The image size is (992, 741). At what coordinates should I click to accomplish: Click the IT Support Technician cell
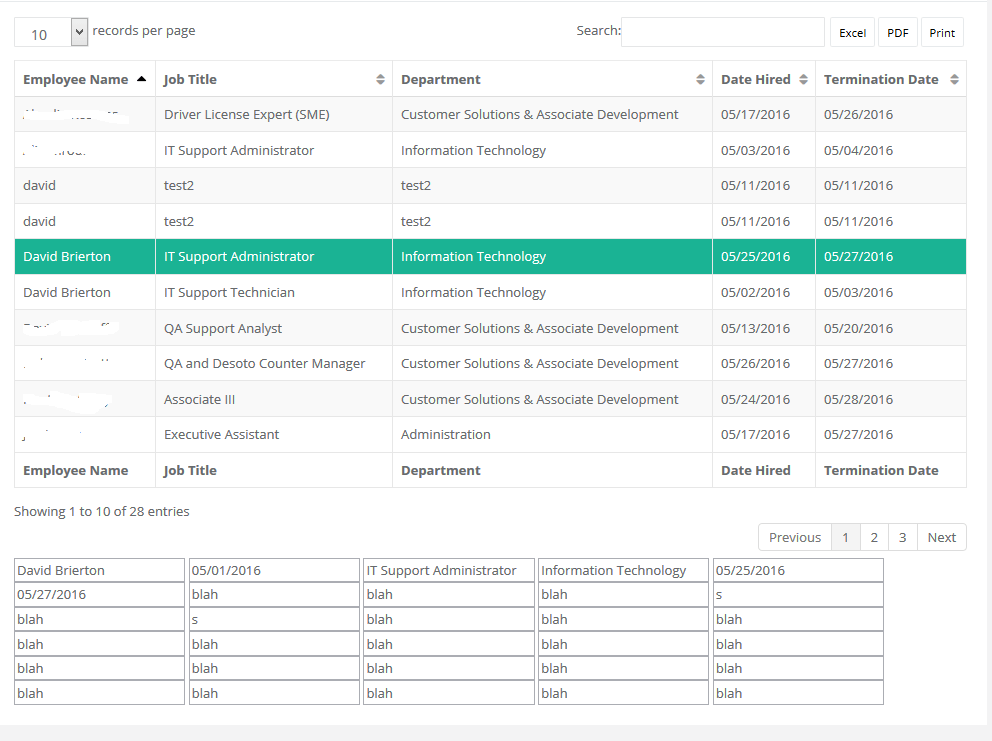coord(274,292)
